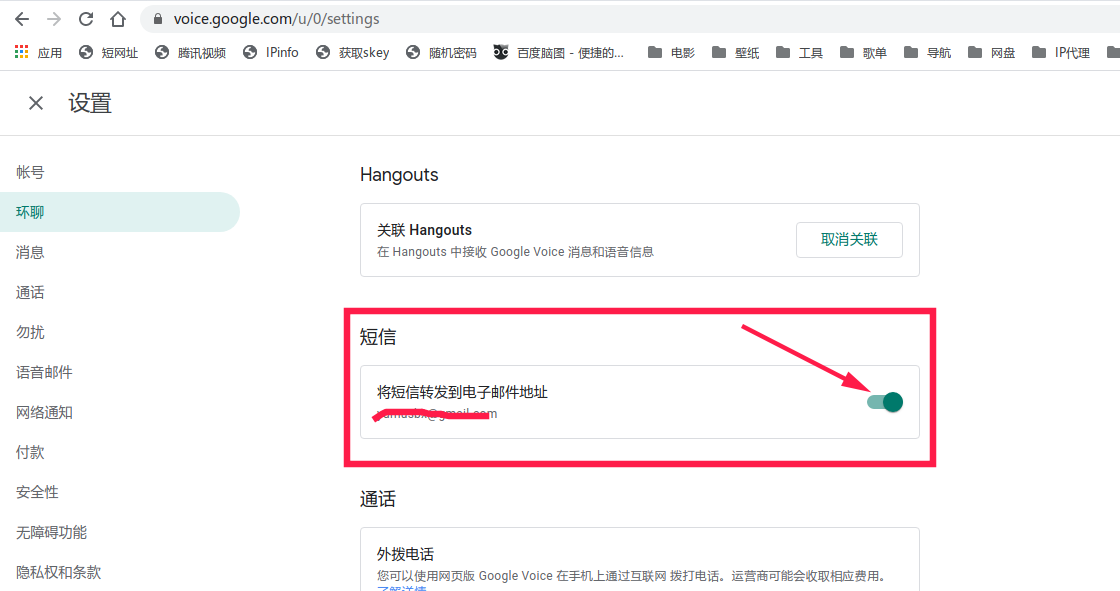The height and width of the screenshot is (591, 1120).
Task: Click the 外拨电话 setting title
Action: pos(405,555)
